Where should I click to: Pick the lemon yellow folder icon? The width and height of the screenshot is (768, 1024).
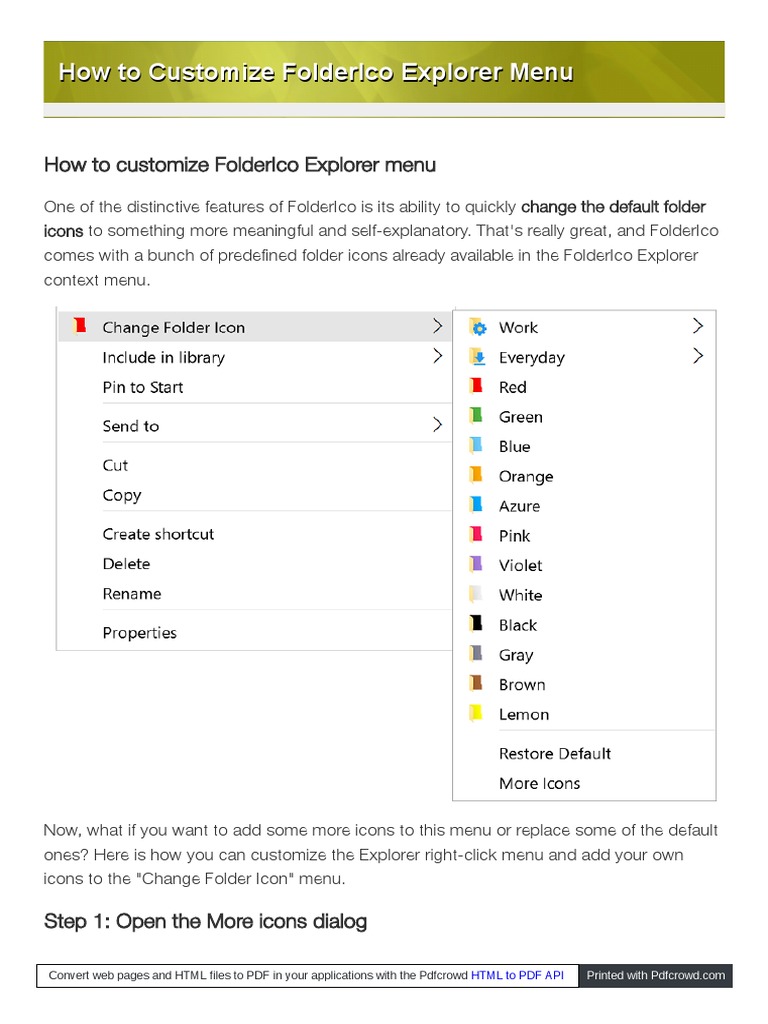click(477, 714)
